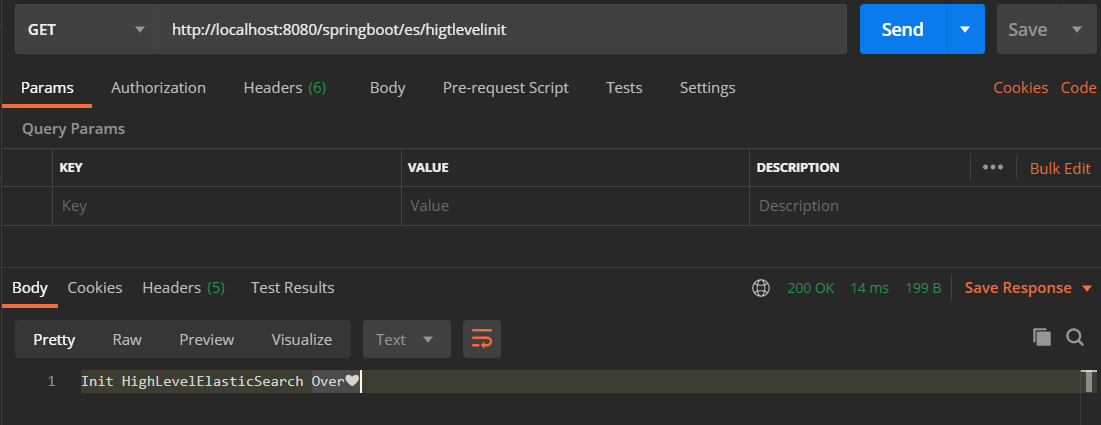Click the Send button

point(902,30)
